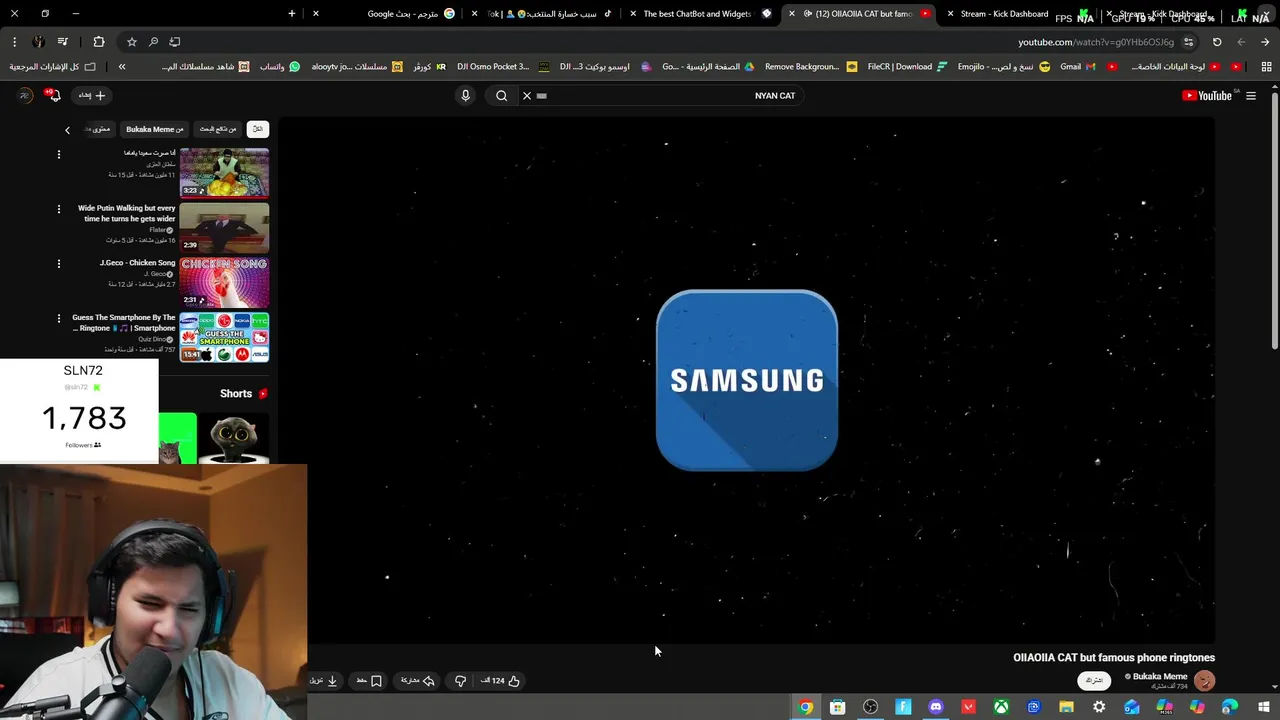
Task: Bookmark this page with the star icon
Action: 131,42
